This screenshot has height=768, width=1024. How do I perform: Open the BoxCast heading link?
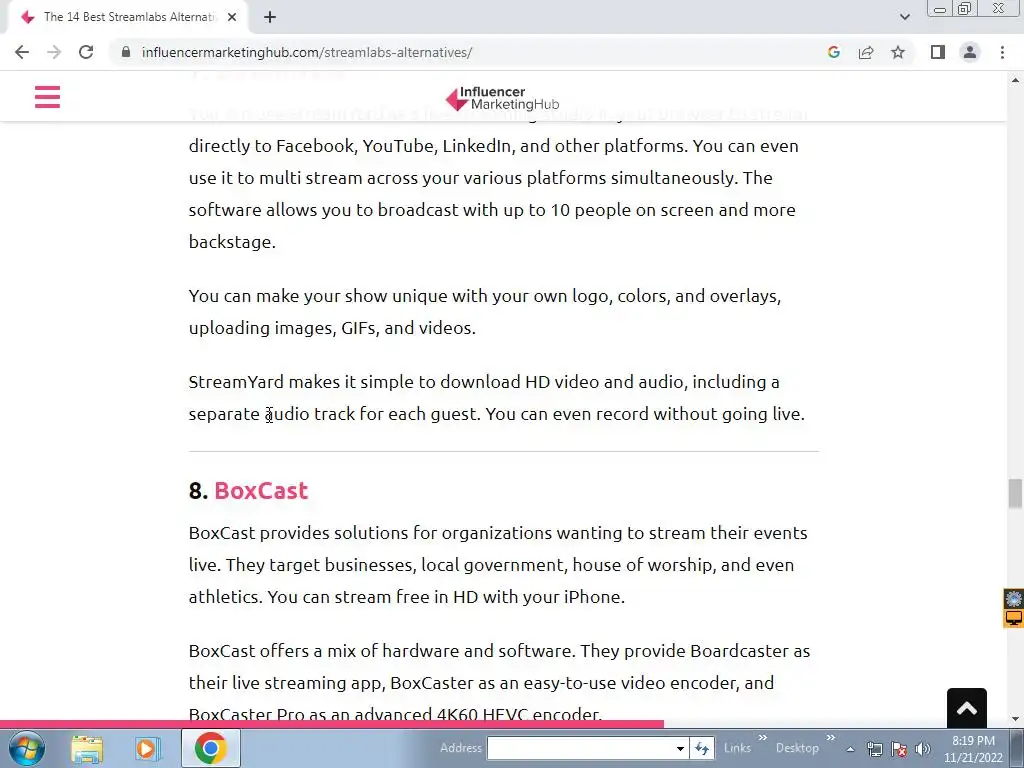(261, 490)
